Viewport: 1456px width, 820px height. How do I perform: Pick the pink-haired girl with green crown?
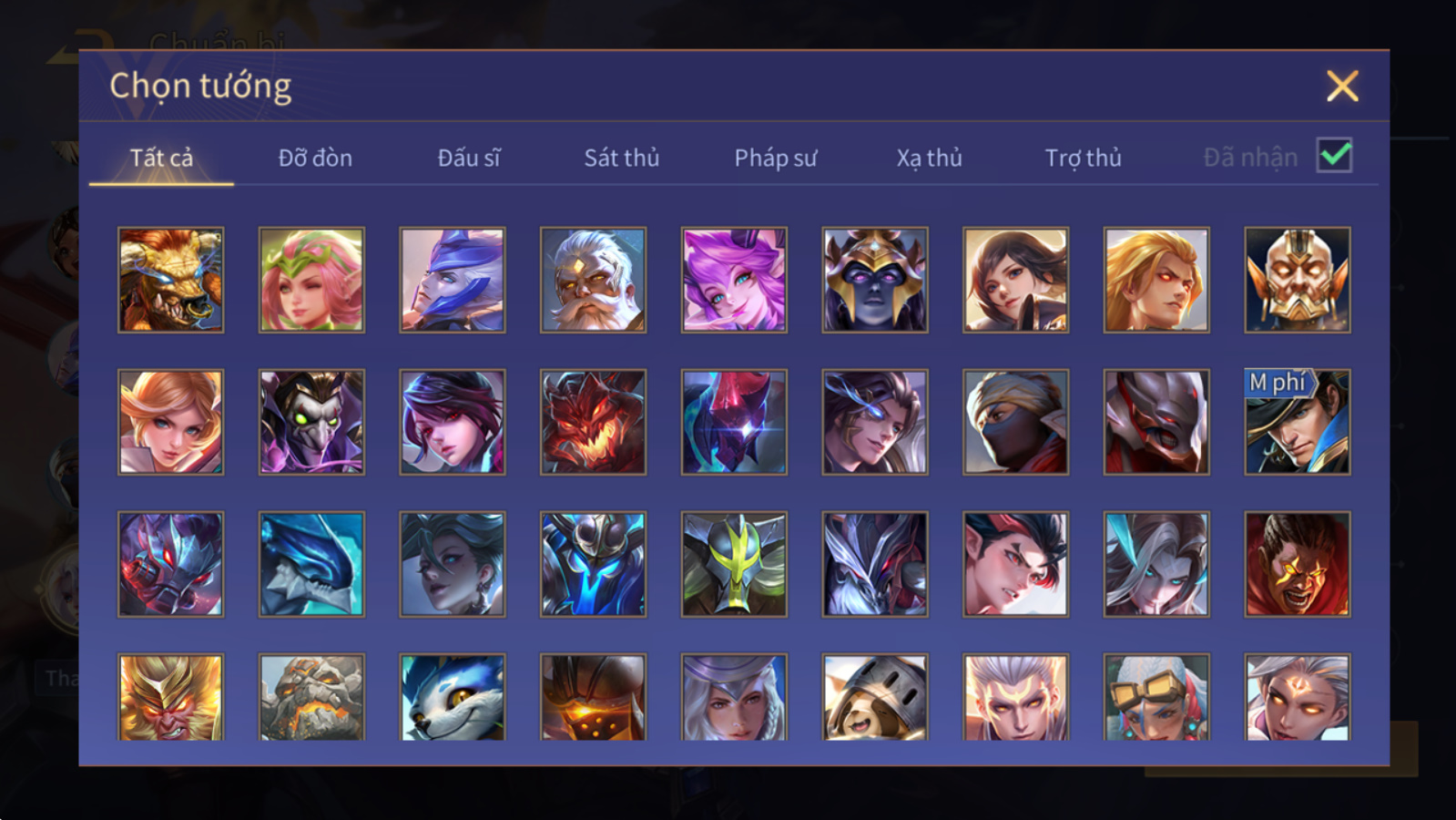pos(311,280)
